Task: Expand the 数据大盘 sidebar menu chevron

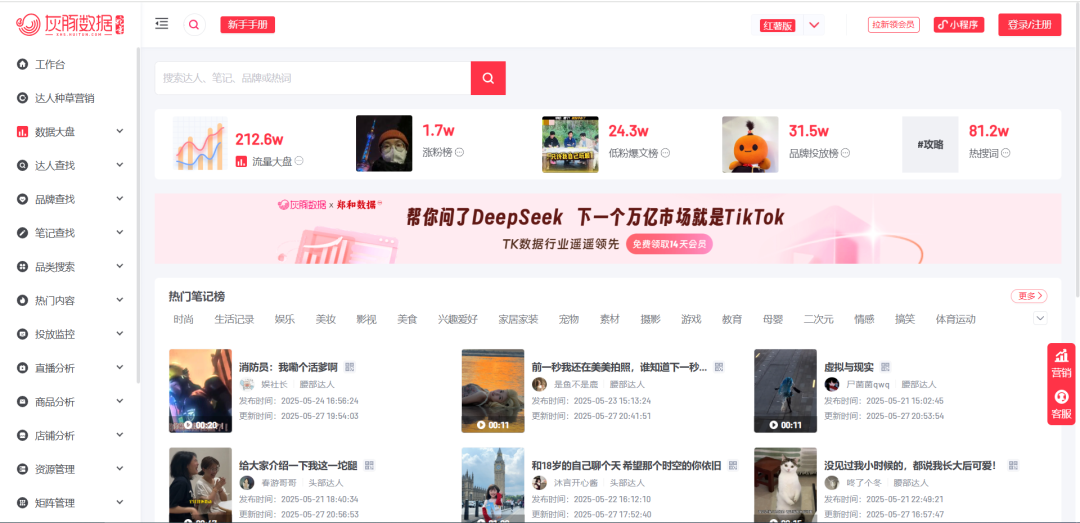Action: (120, 131)
